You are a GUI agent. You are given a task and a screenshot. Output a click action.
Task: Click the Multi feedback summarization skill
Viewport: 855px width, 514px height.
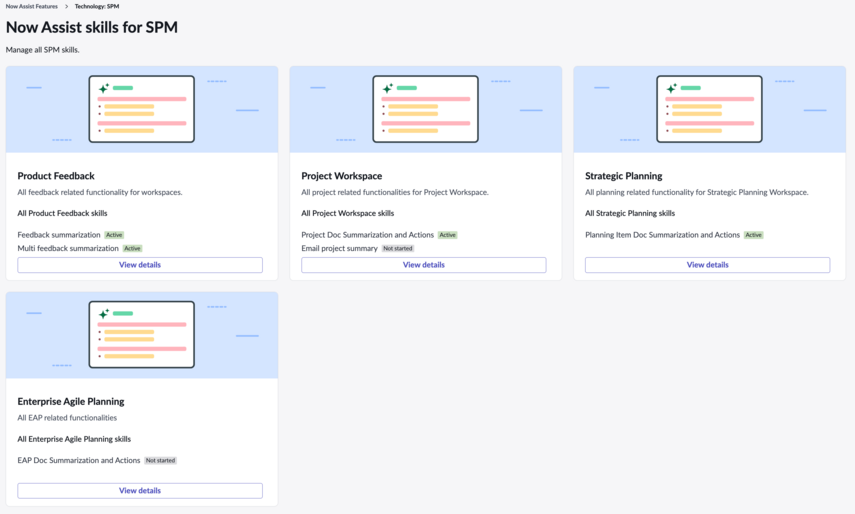pos(68,248)
